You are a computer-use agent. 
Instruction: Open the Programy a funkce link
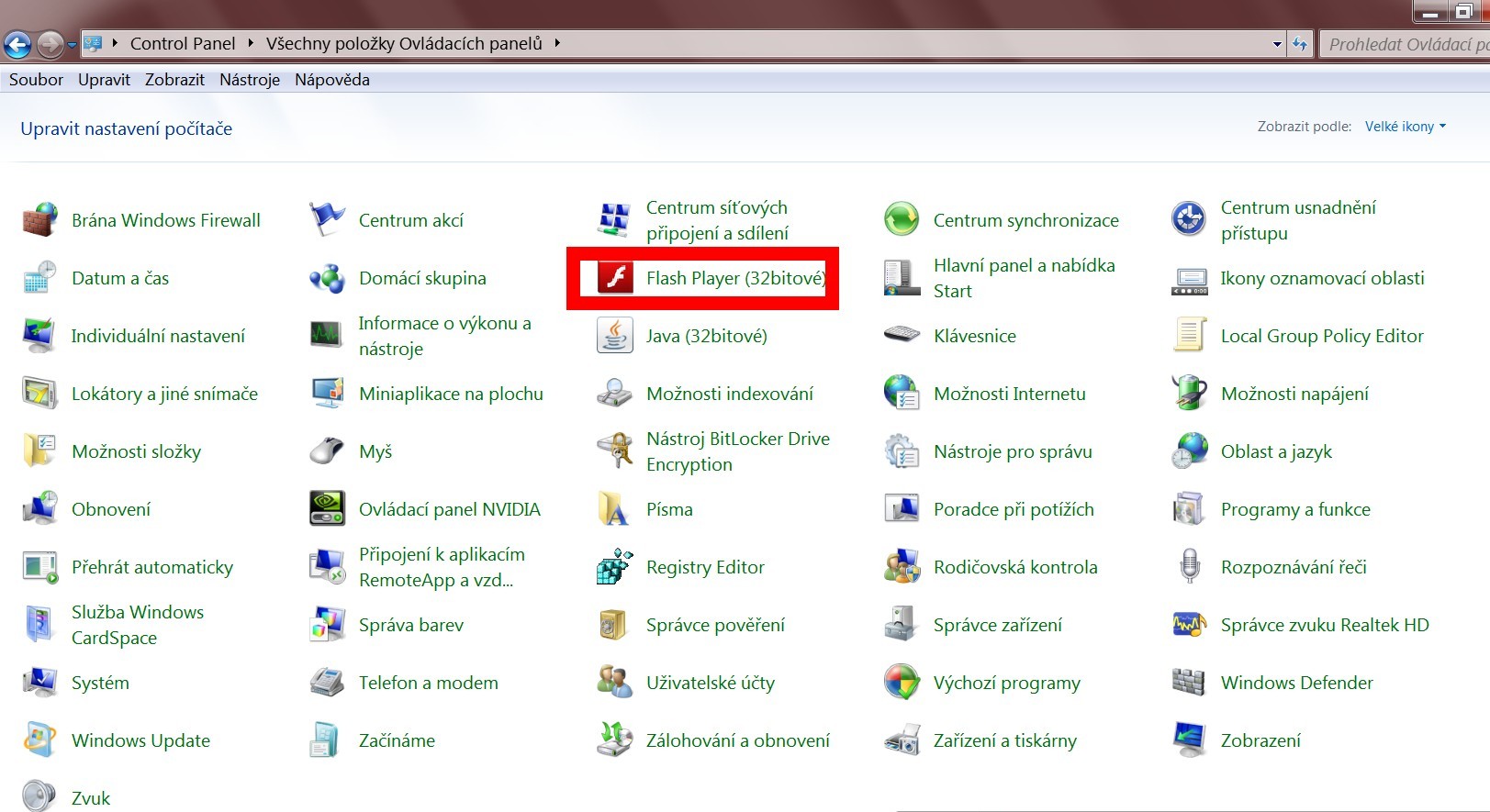click(1295, 509)
